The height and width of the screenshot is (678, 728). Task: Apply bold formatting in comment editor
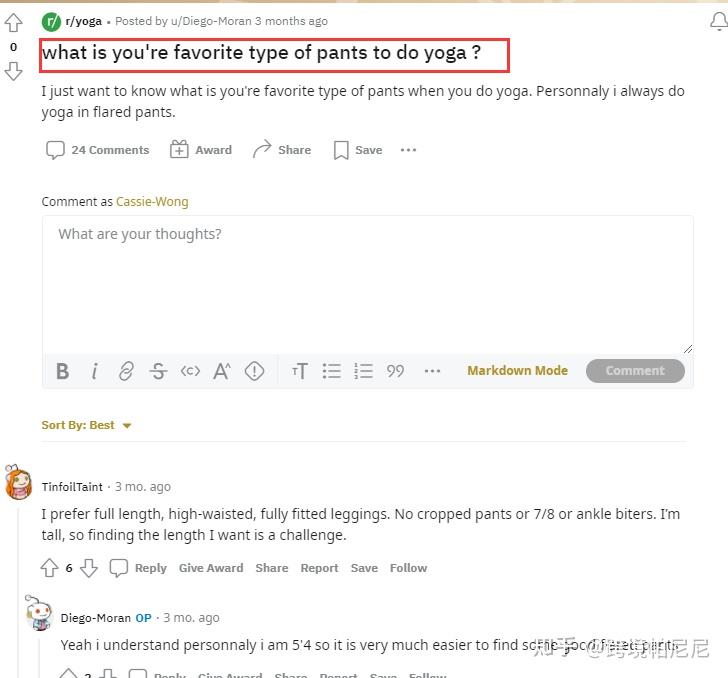tap(62, 371)
